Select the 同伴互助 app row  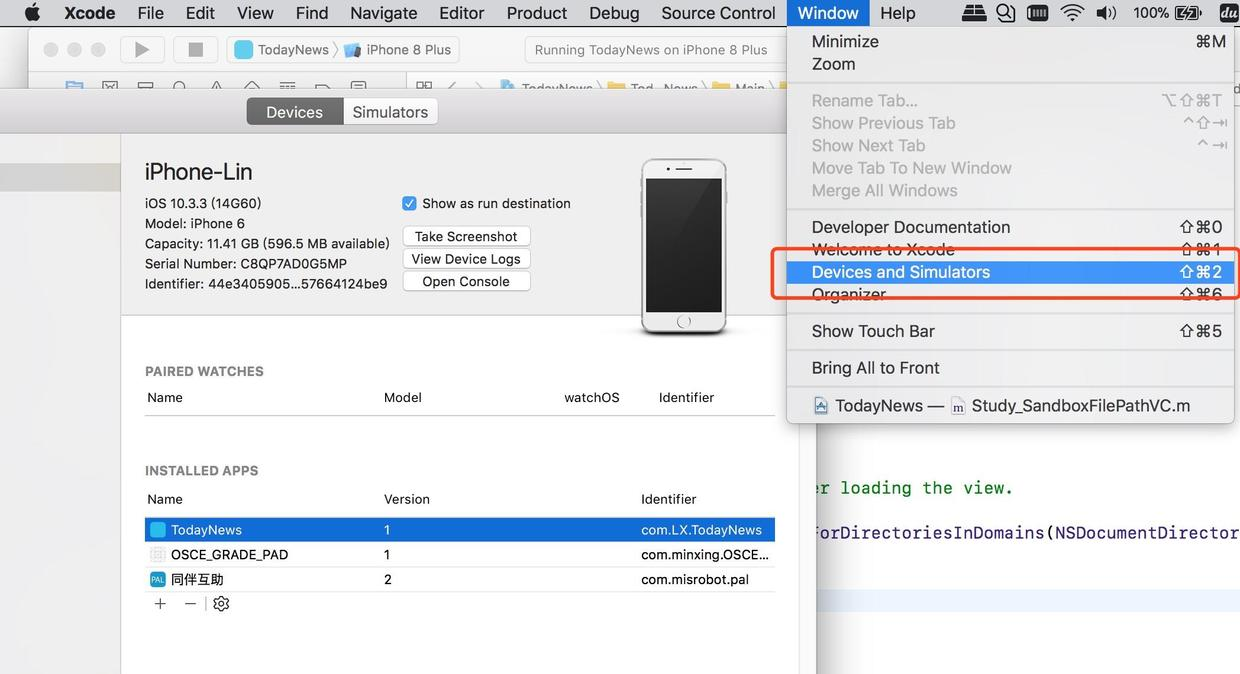click(460, 580)
